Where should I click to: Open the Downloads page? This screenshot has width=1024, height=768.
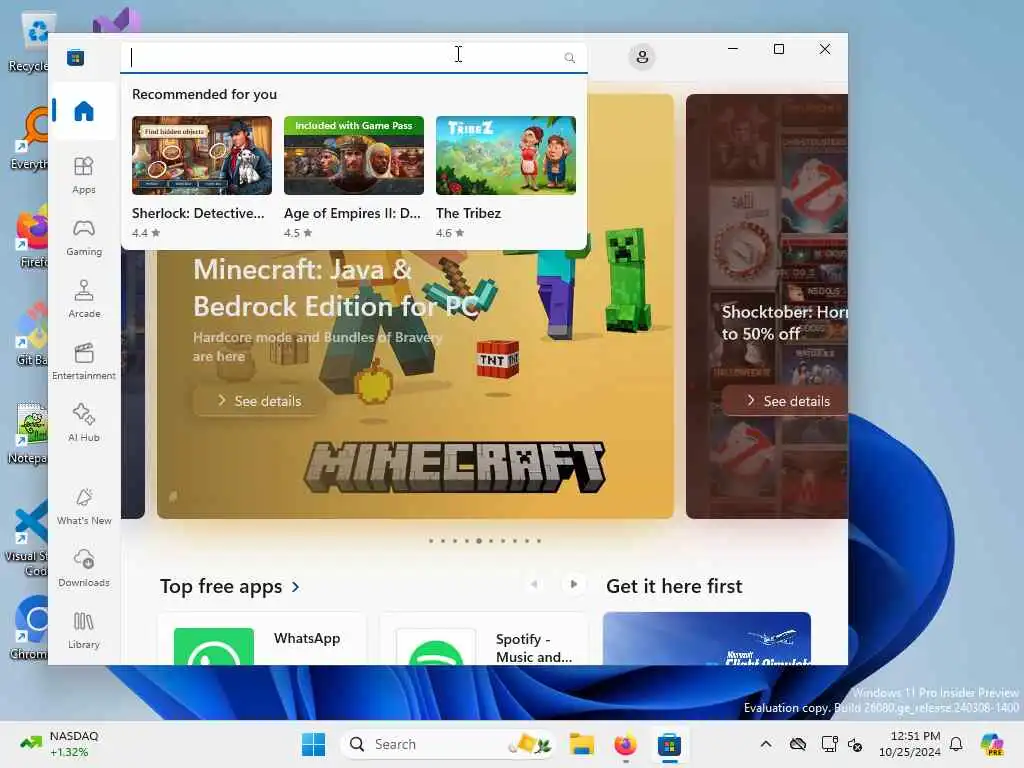pos(84,568)
